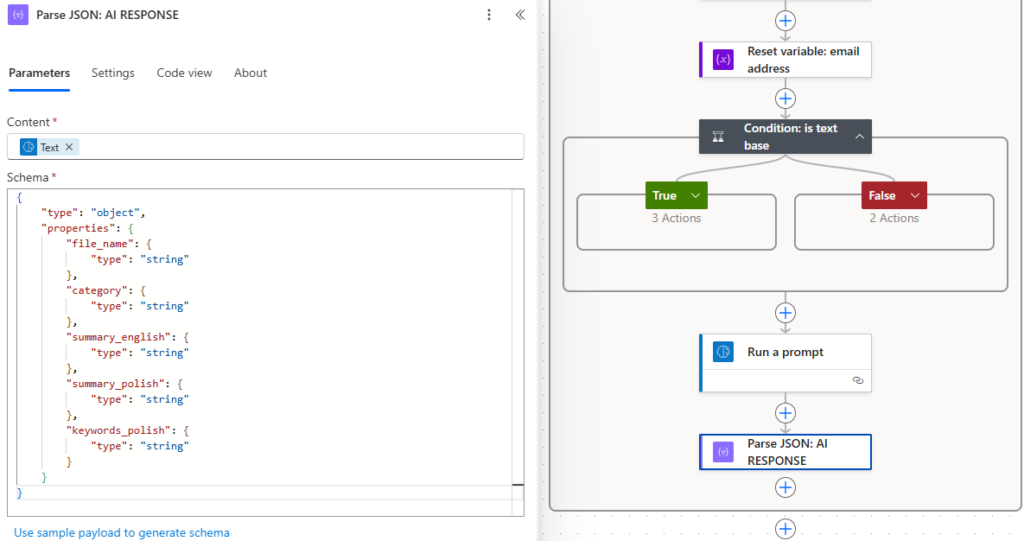This screenshot has width=1024, height=541.
Task: Click the "category" key in schema
Action: [x=99, y=290]
